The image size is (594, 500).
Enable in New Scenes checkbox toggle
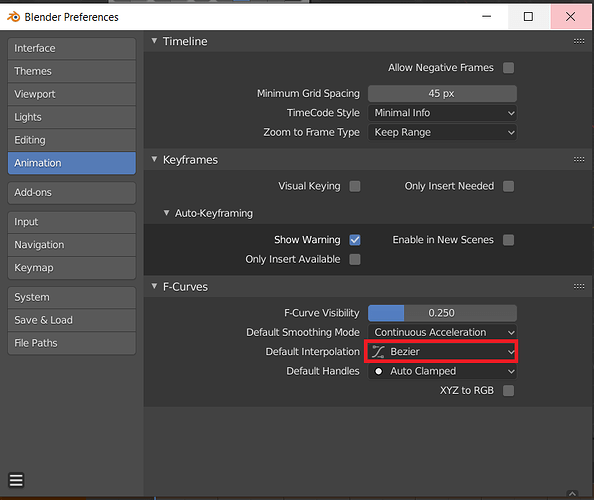pos(508,240)
